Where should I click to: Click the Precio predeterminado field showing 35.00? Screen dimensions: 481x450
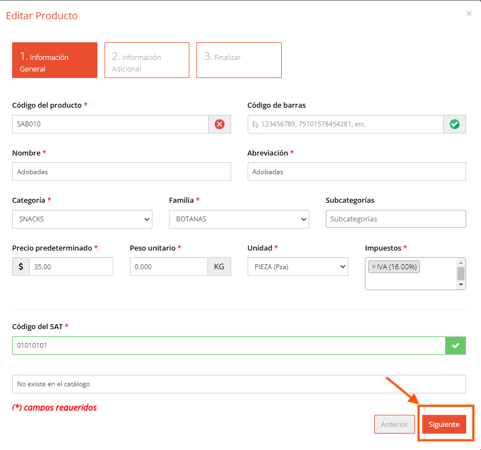[71, 267]
